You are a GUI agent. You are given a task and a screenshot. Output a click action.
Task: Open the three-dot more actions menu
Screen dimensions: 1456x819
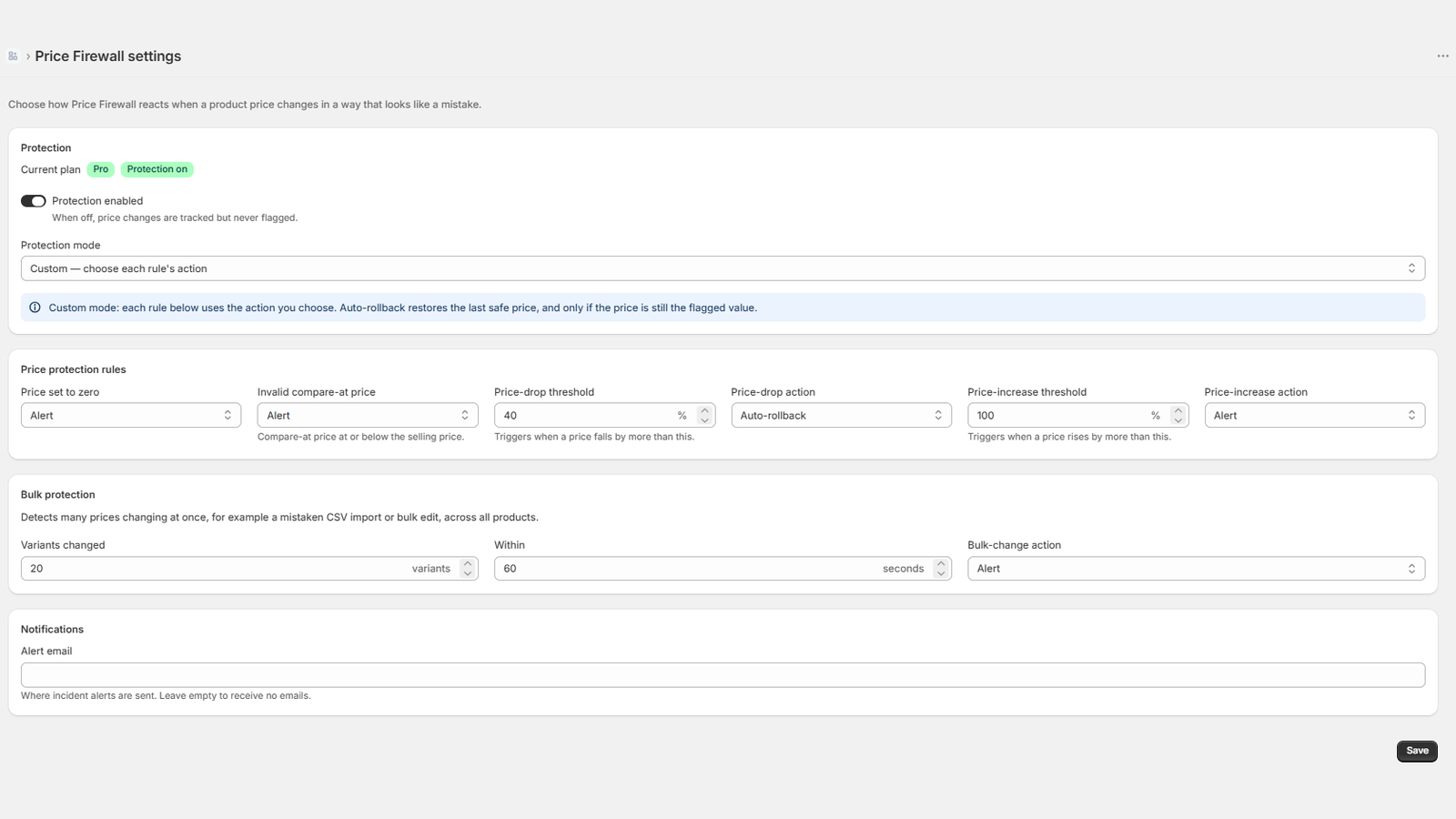[1442, 56]
